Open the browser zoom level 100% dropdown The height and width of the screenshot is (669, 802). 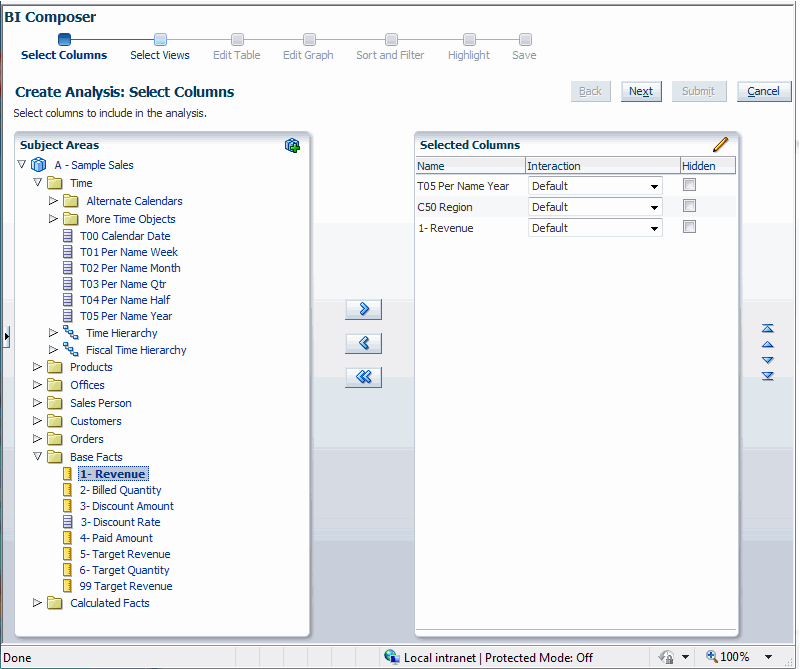pyautogui.click(x=768, y=657)
